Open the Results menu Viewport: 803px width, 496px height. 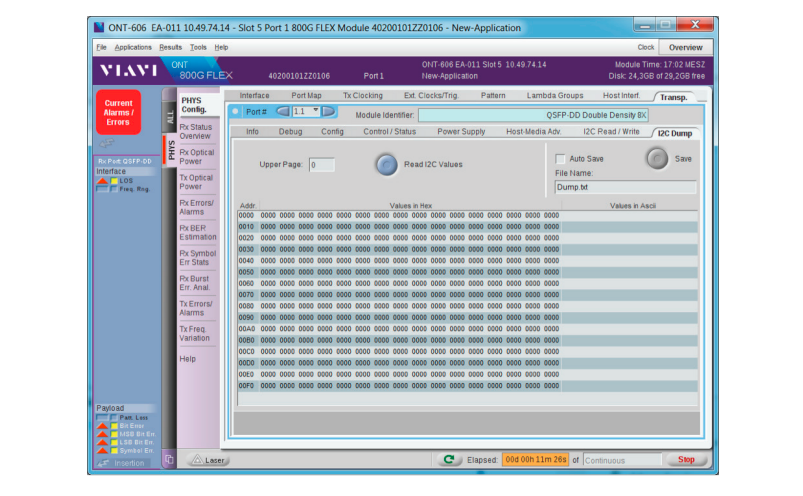[x=171, y=47]
